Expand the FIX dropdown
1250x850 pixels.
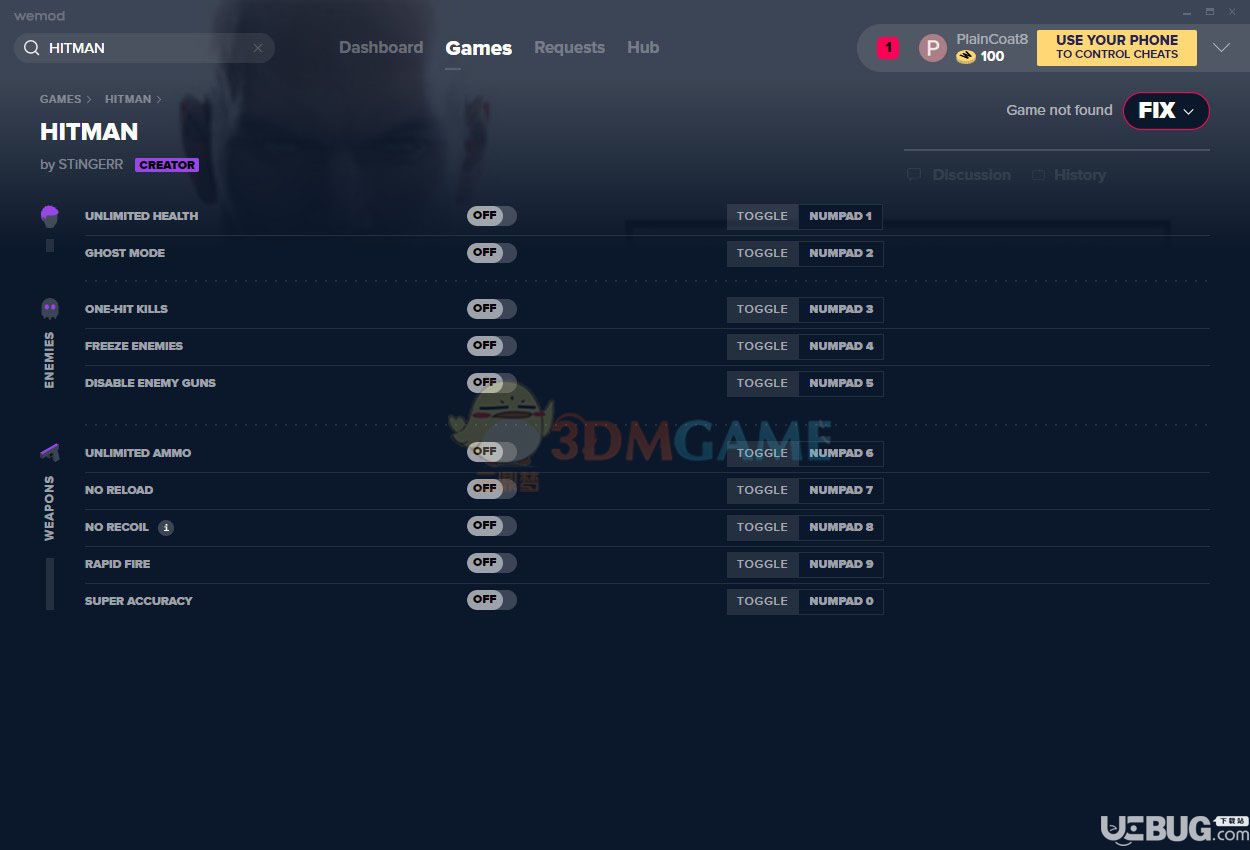(x=1166, y=111)
